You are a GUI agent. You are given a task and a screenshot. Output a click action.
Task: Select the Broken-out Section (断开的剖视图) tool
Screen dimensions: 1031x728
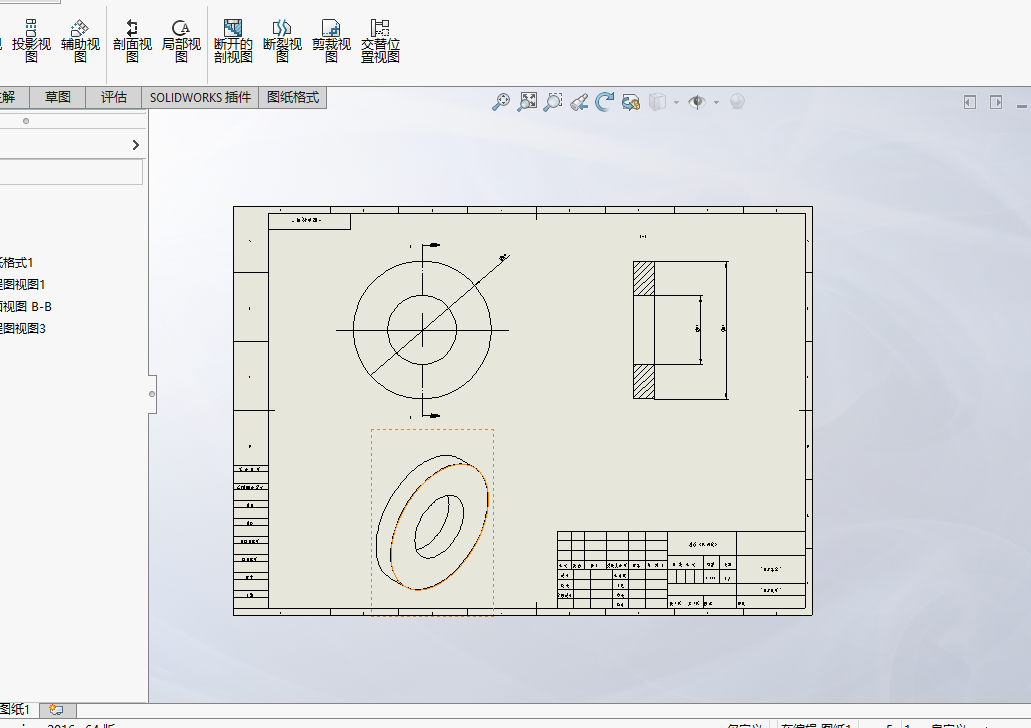coord(233,41)
